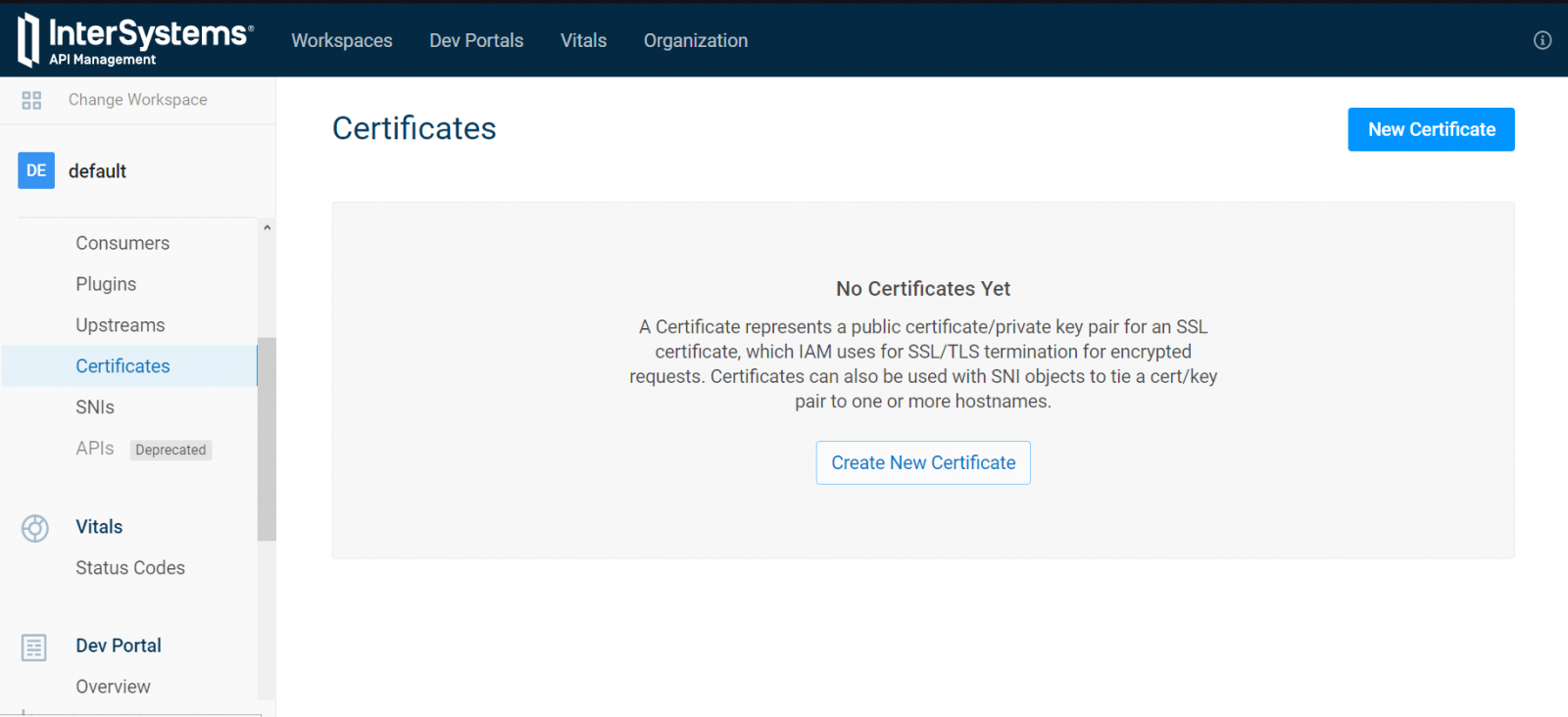Screen dimensions: 1568x717
Task: Click the Change Workspace grid icon
Action: click(31, 100)
